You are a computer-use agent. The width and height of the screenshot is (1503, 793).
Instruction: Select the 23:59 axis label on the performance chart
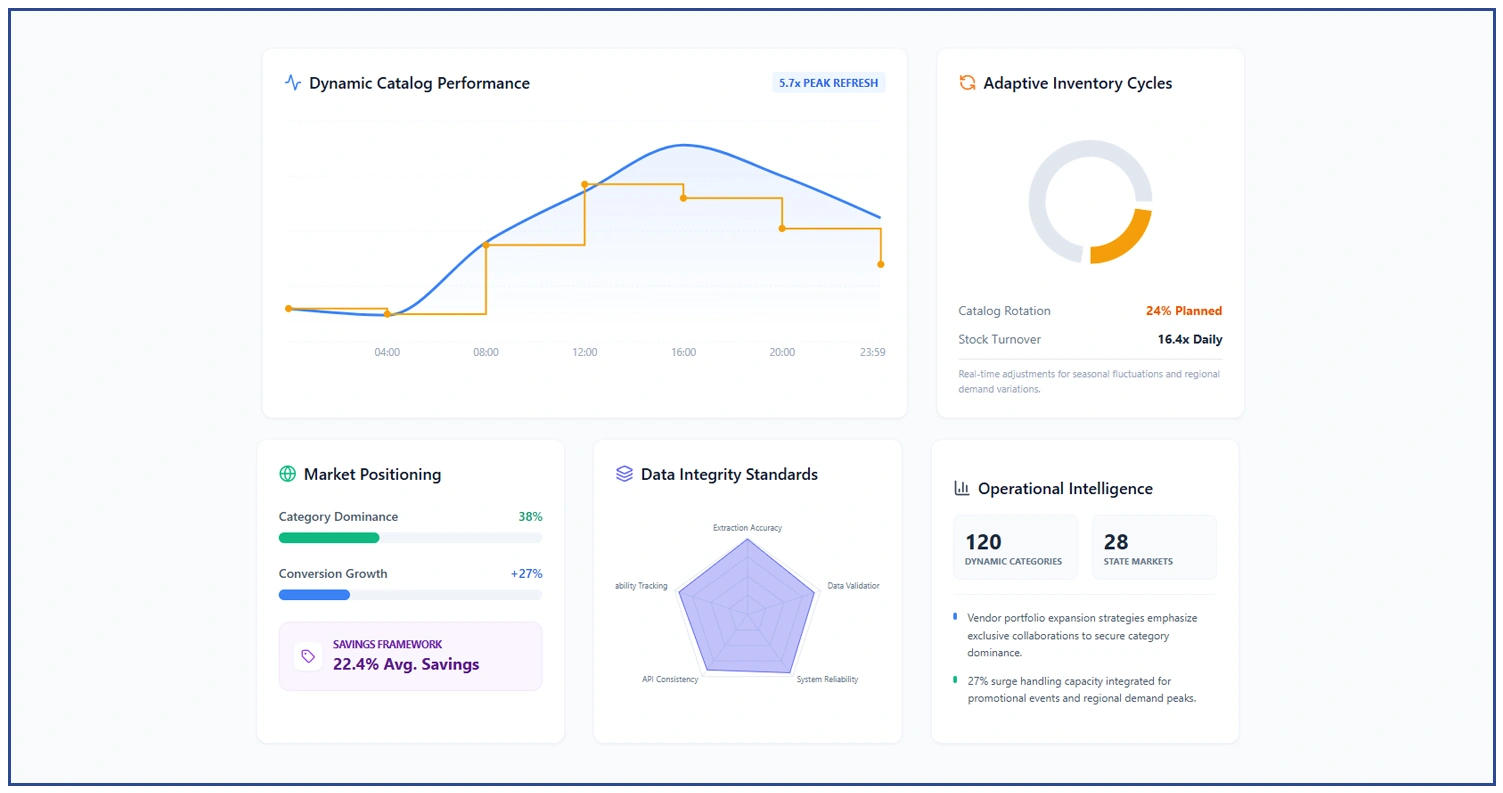[871, 352]
